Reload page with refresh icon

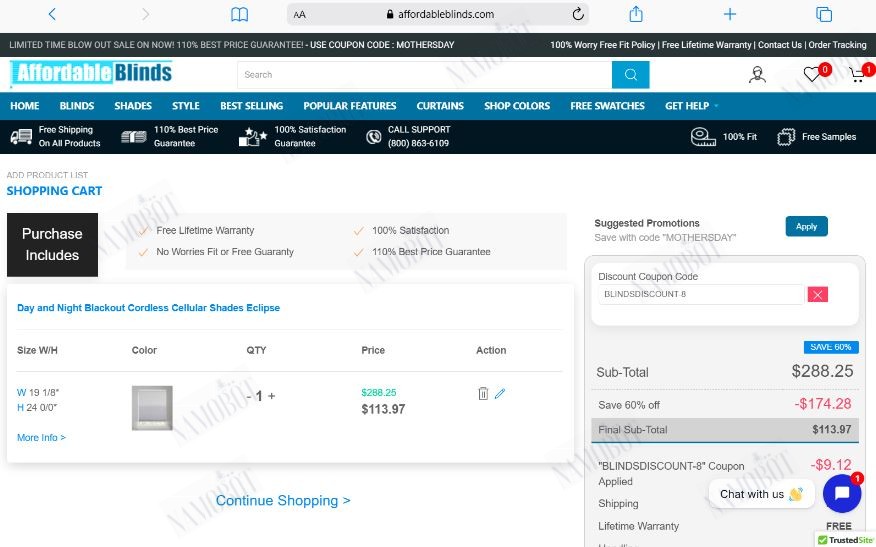[x=578, y=15]
